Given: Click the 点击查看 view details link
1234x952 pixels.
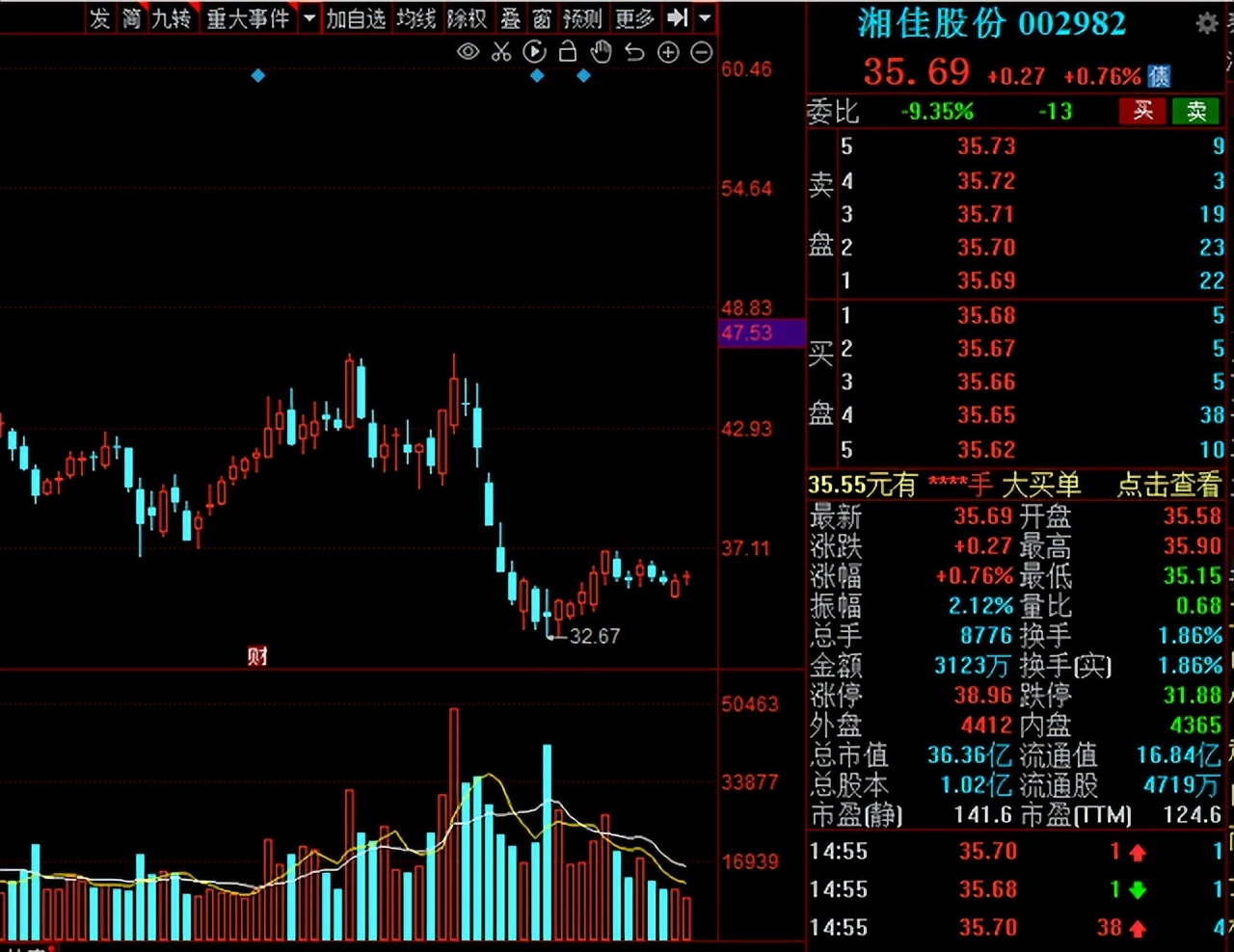Looking at the screenshot, I should 1168,486.
